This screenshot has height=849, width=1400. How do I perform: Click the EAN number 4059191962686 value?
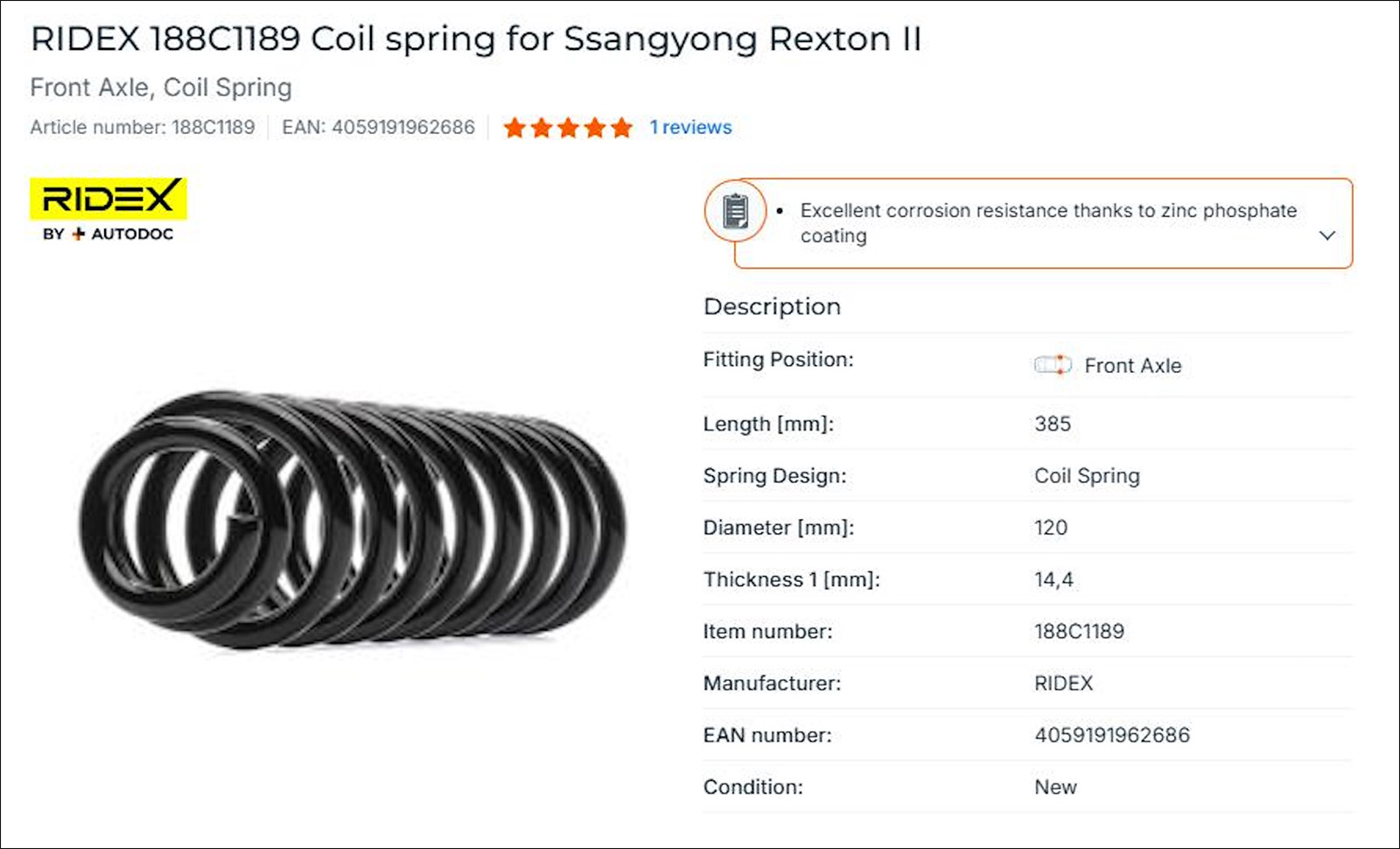coord(1111,735)
